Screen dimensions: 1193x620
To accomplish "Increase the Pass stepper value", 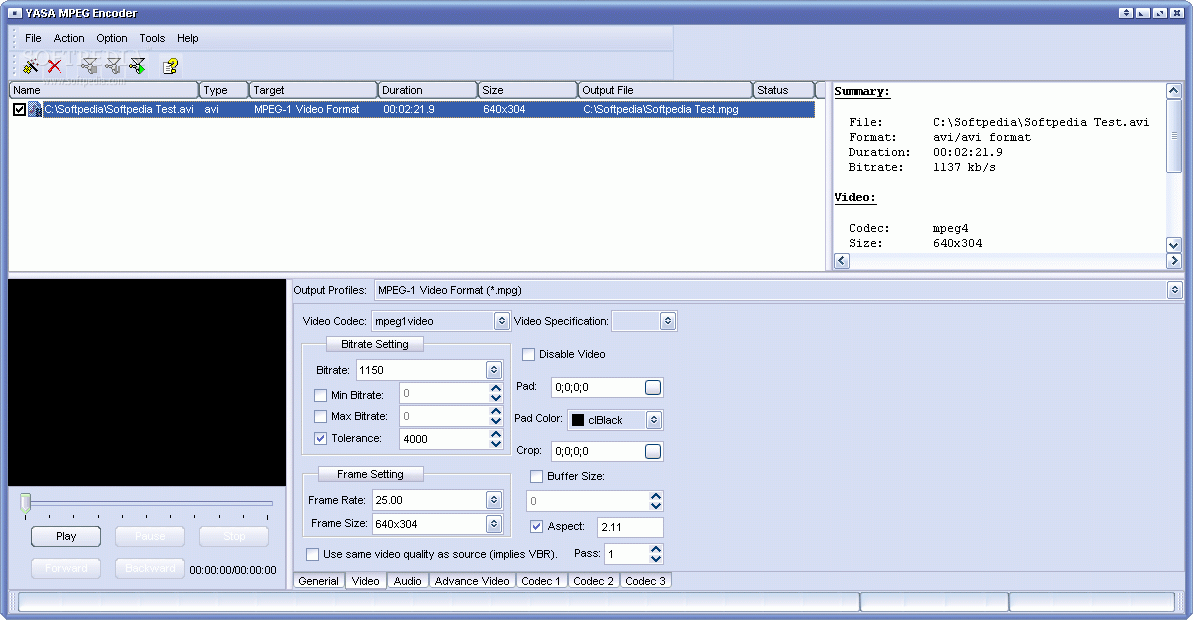I will pos(656,549).
